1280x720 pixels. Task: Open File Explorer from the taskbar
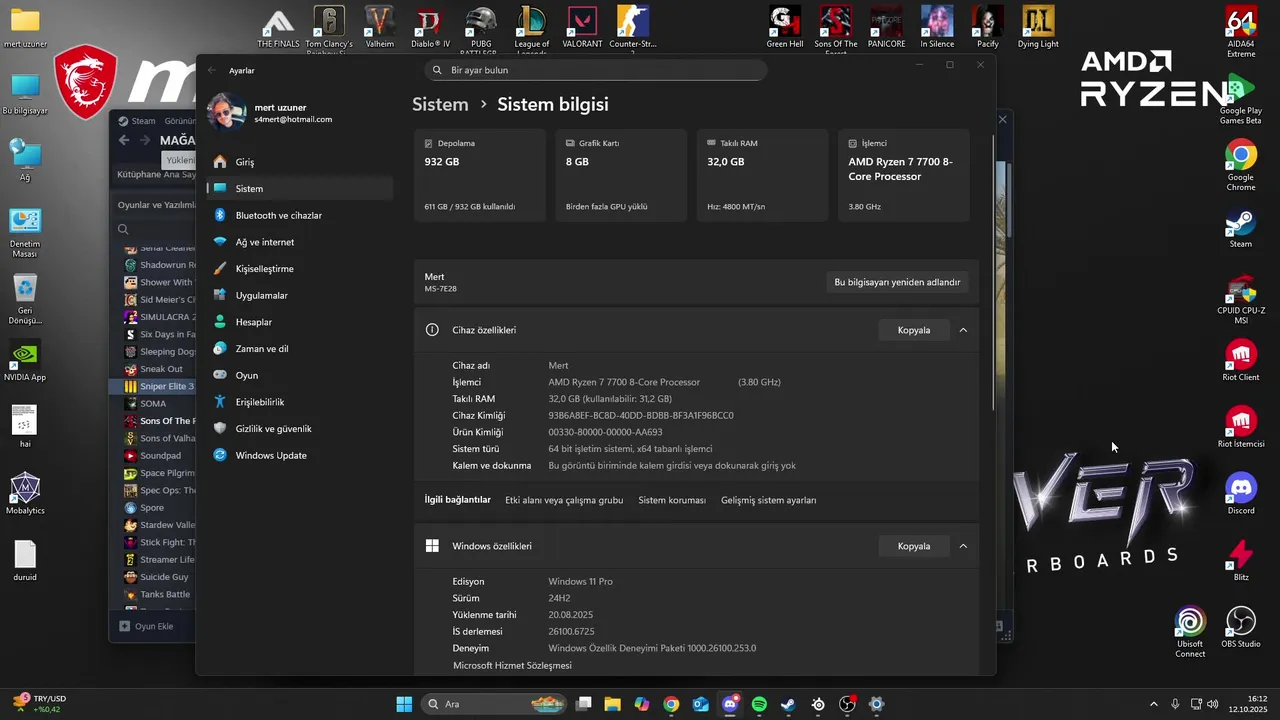point(612,704)
